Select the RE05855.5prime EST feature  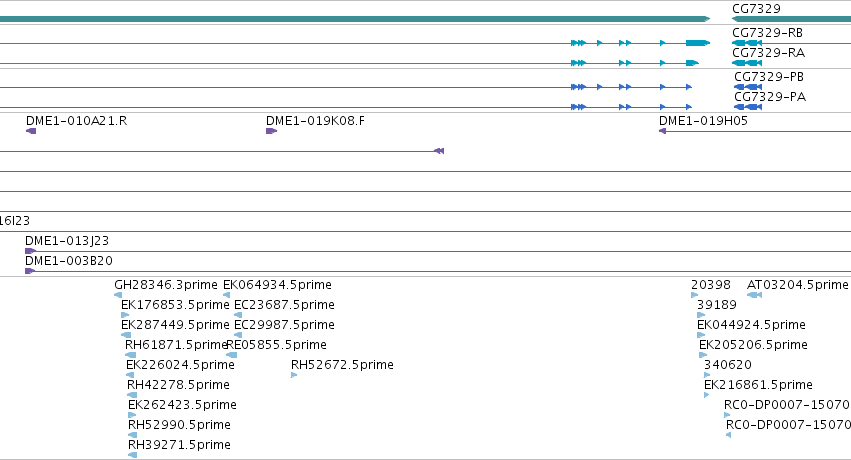[232, 355]
